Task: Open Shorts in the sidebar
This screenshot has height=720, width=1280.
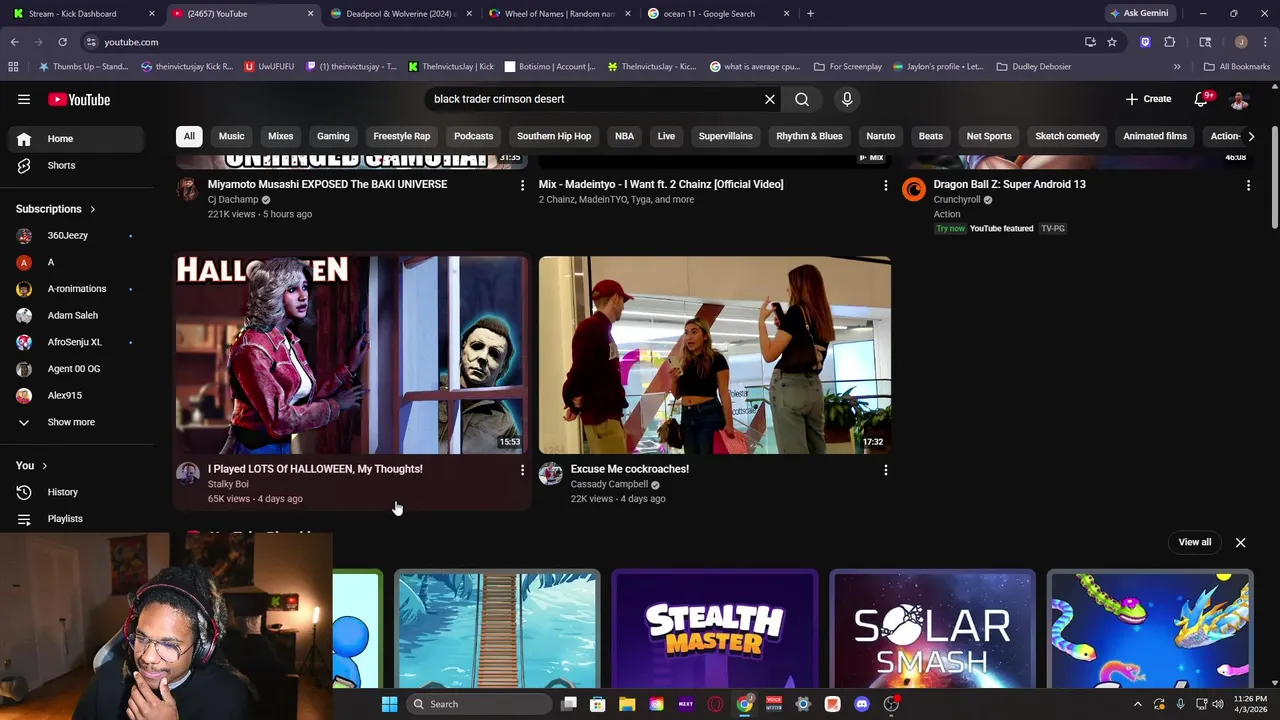Action: (77, 165)
